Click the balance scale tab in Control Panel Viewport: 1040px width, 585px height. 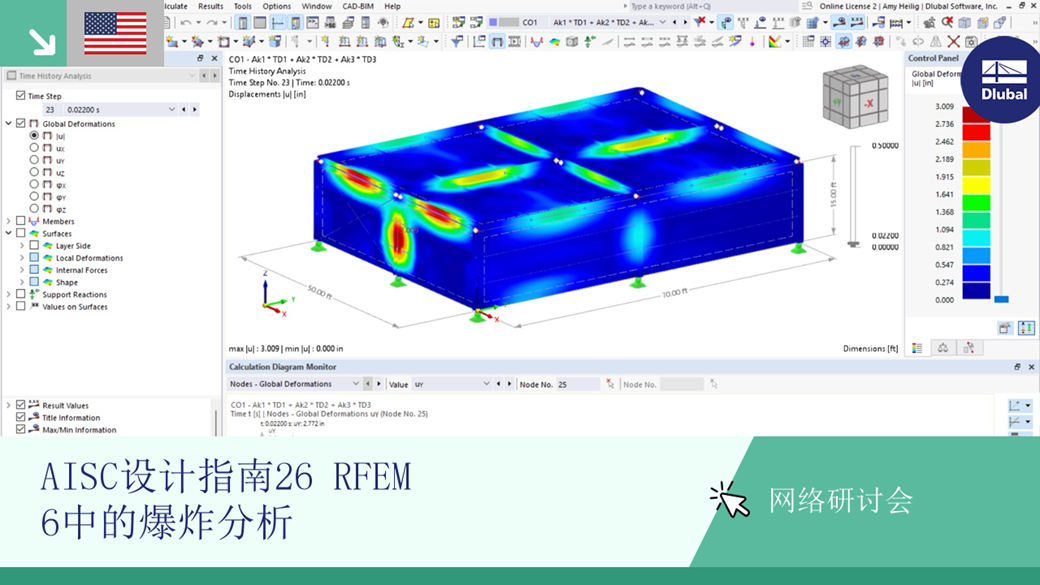pyautogui.click(x=942, y=348)
